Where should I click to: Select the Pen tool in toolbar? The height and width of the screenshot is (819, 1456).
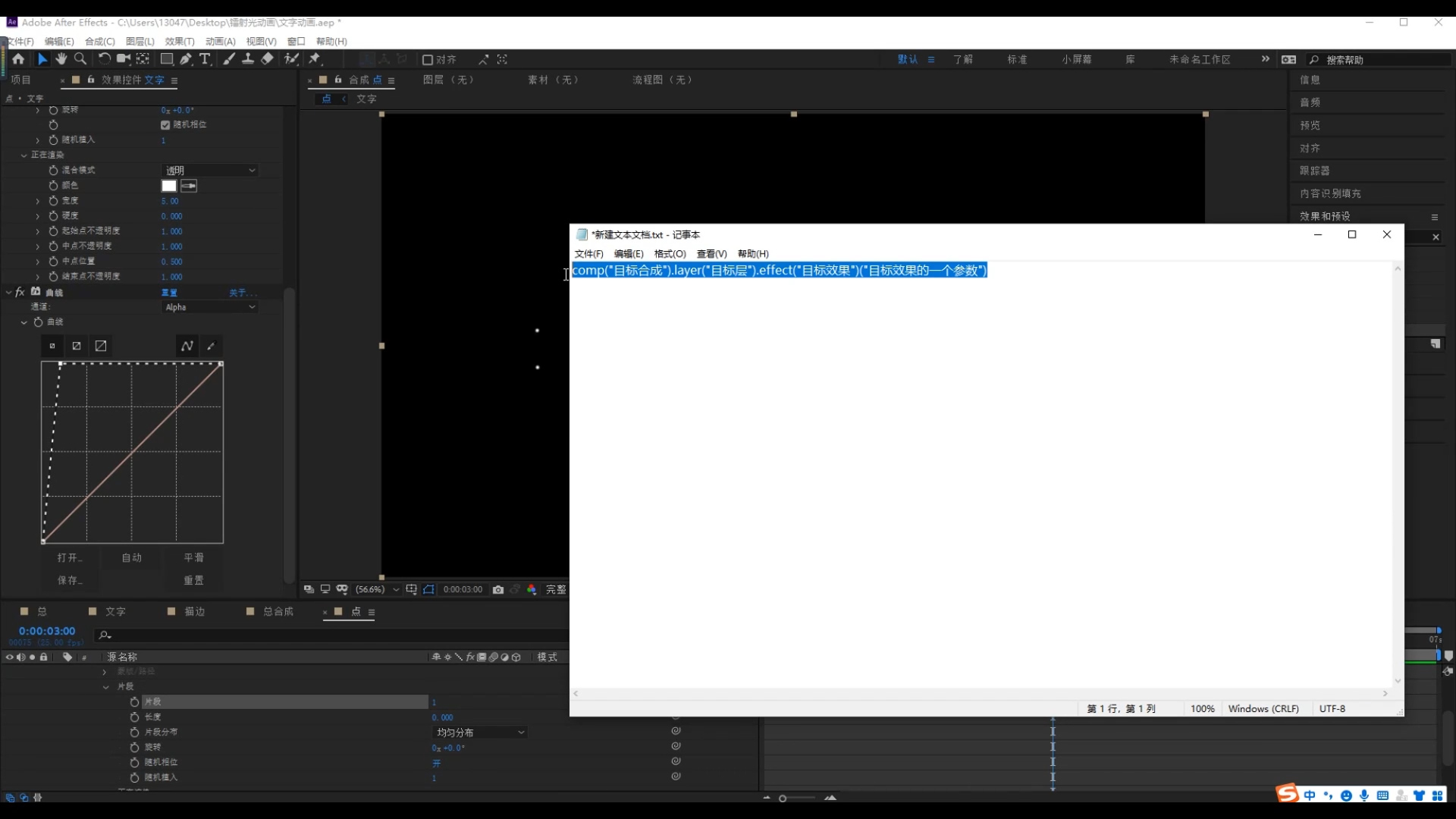[x=186, y=59]
